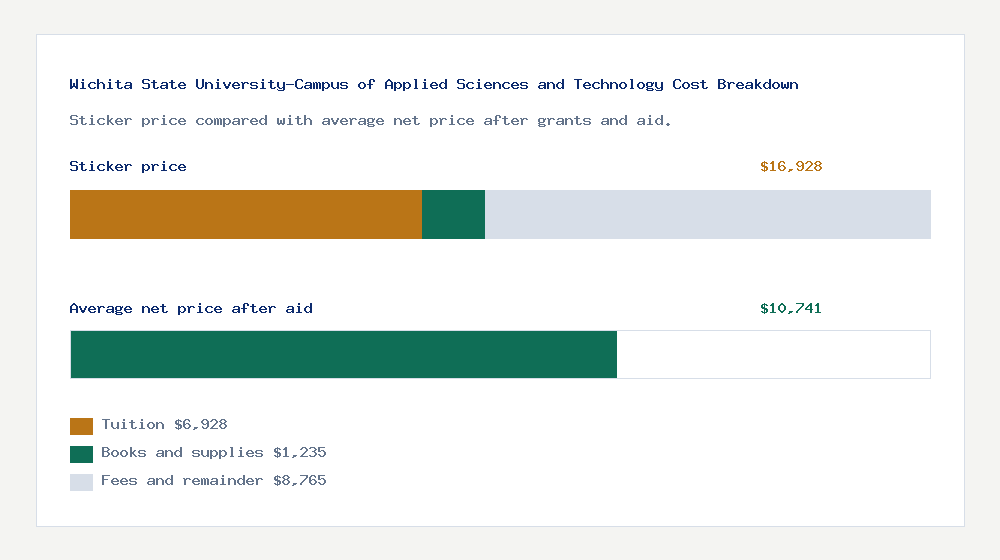
Task: Click the word Technology in the title
Action: (618, 85)
